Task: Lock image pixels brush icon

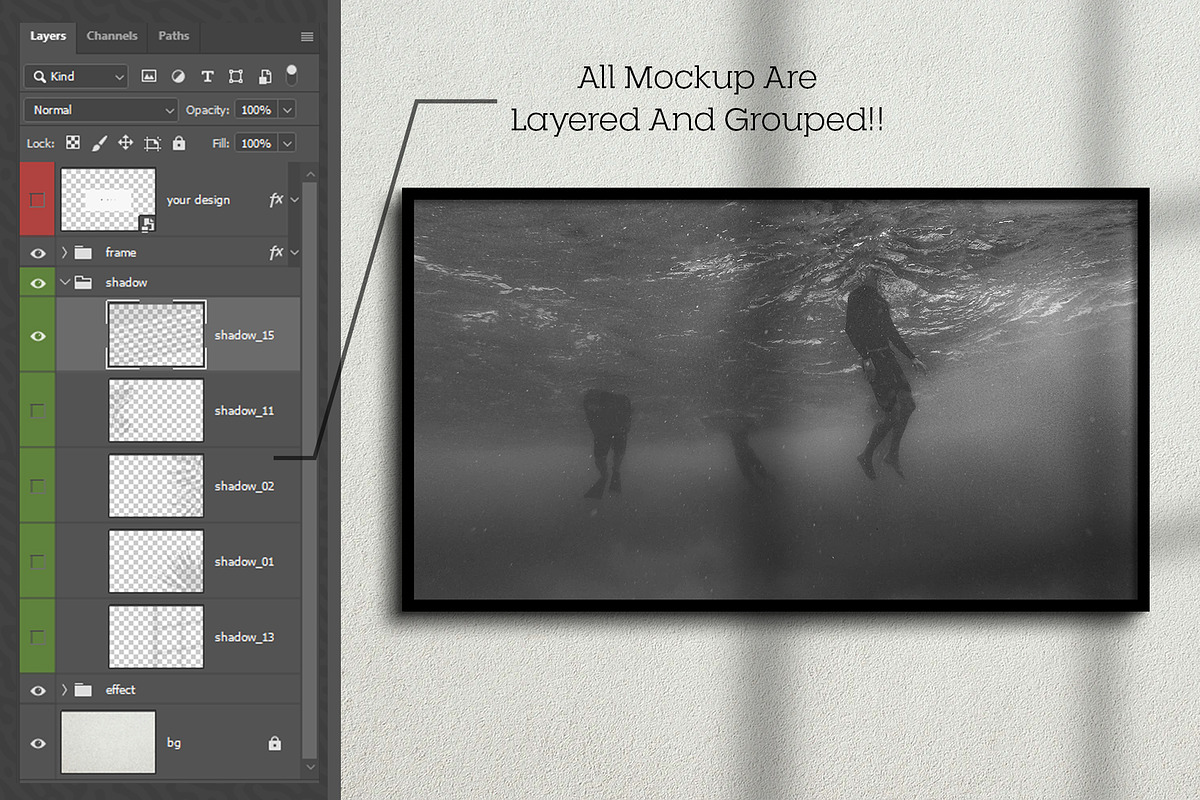Action: pyautogui.click(x=99, y=143)
